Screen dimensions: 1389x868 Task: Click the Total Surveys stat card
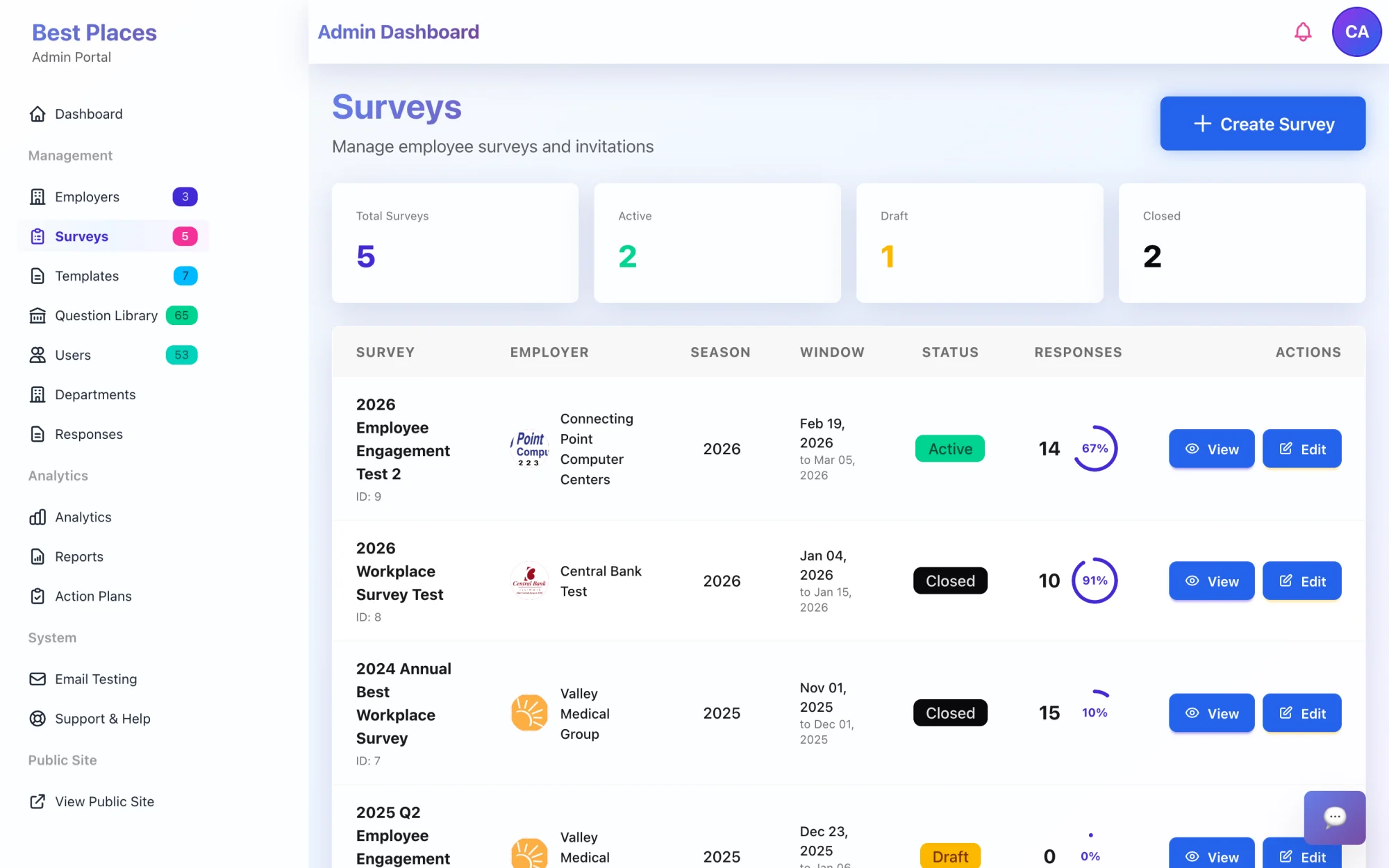click(x=455, y=243)
